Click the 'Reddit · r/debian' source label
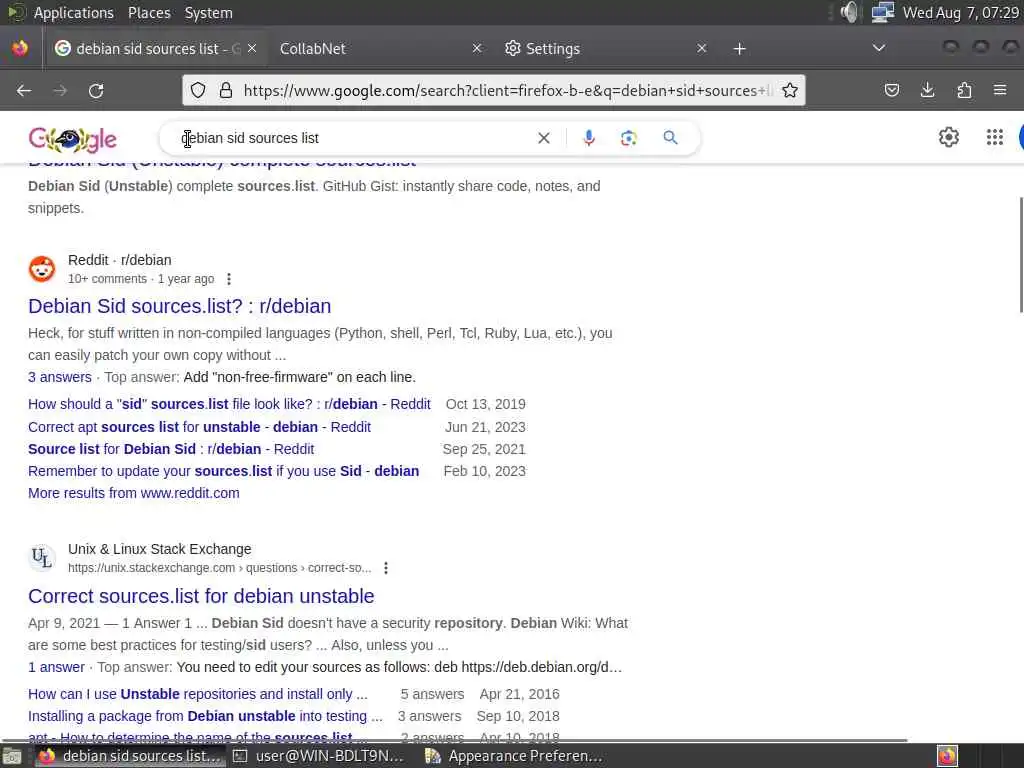1024x768 pixels. point(120,260)
